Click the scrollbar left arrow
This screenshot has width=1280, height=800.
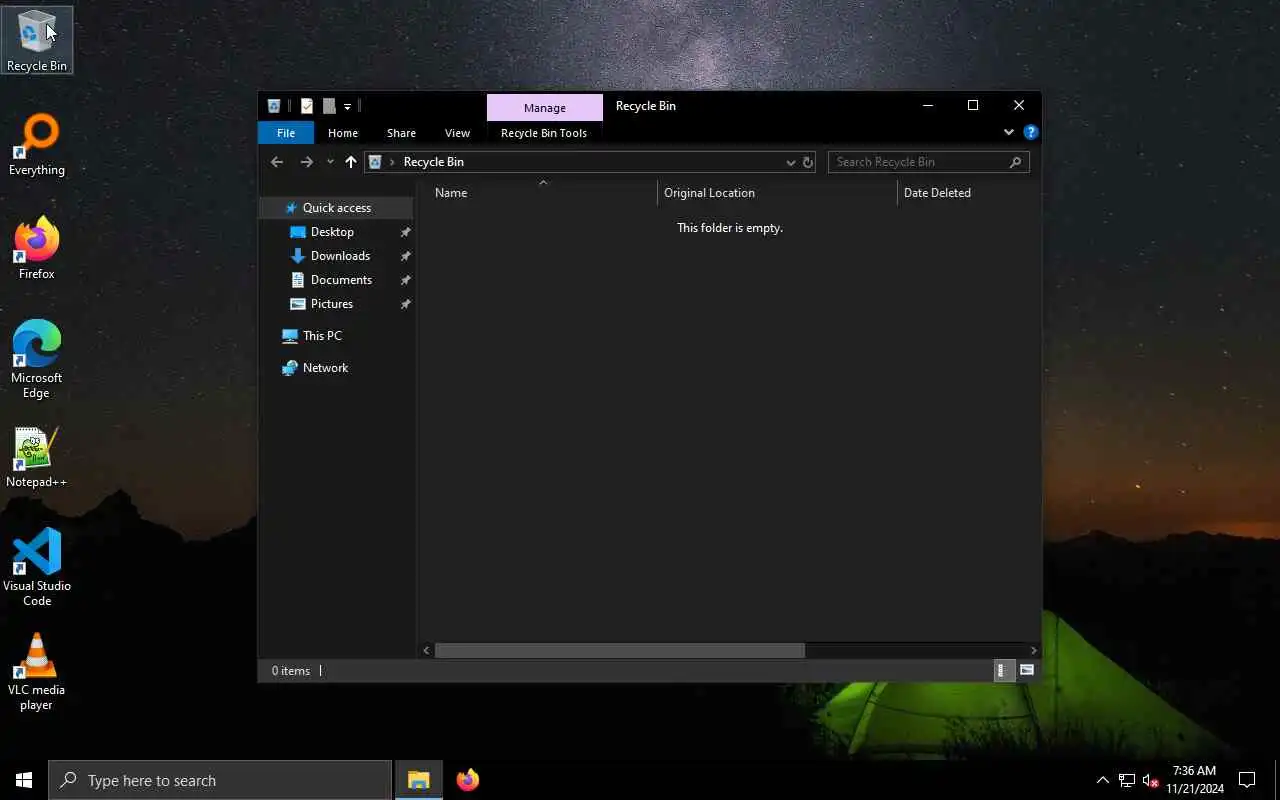point(426,650)
